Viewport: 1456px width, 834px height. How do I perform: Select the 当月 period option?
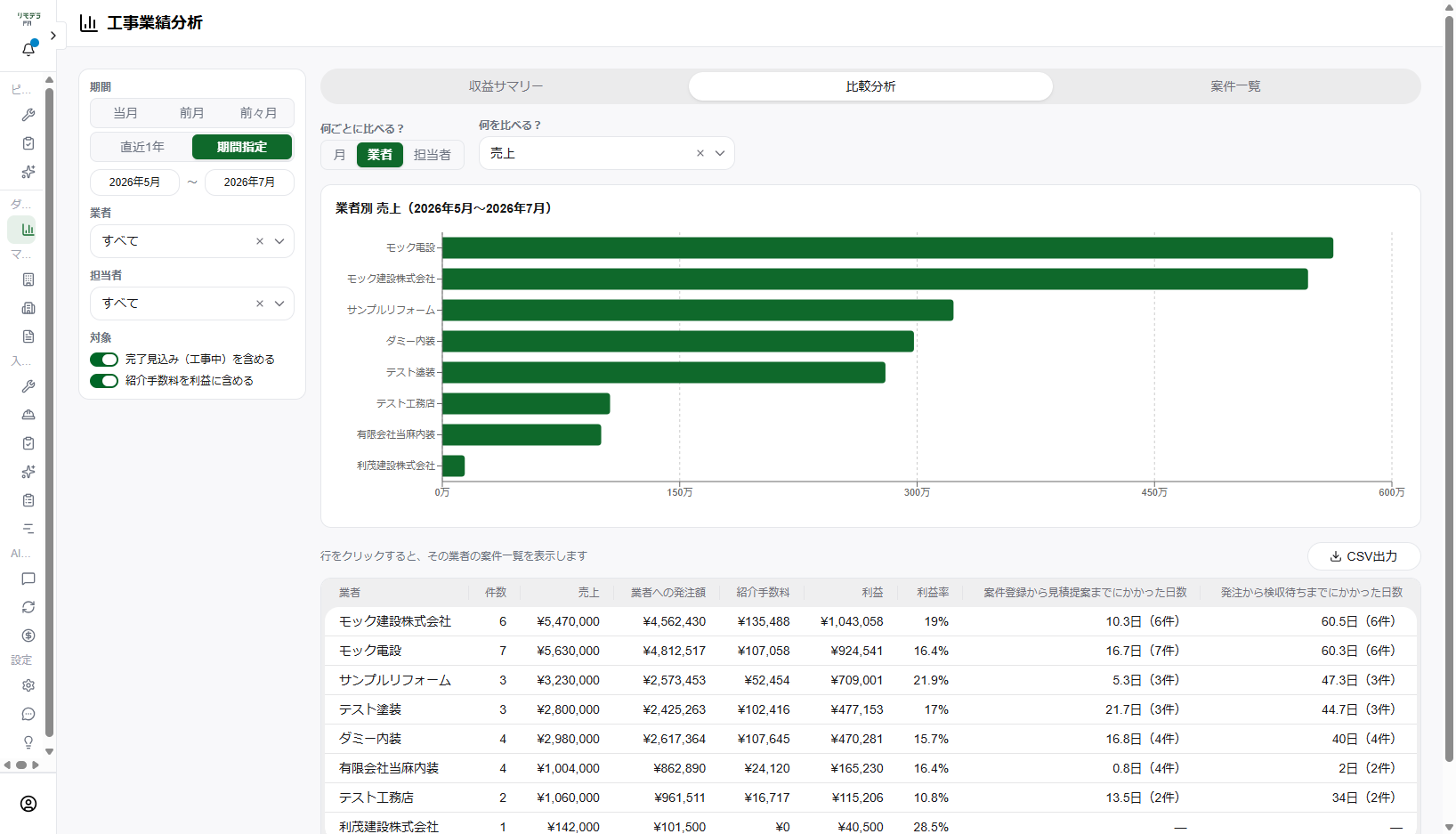[x=125, y=113]
